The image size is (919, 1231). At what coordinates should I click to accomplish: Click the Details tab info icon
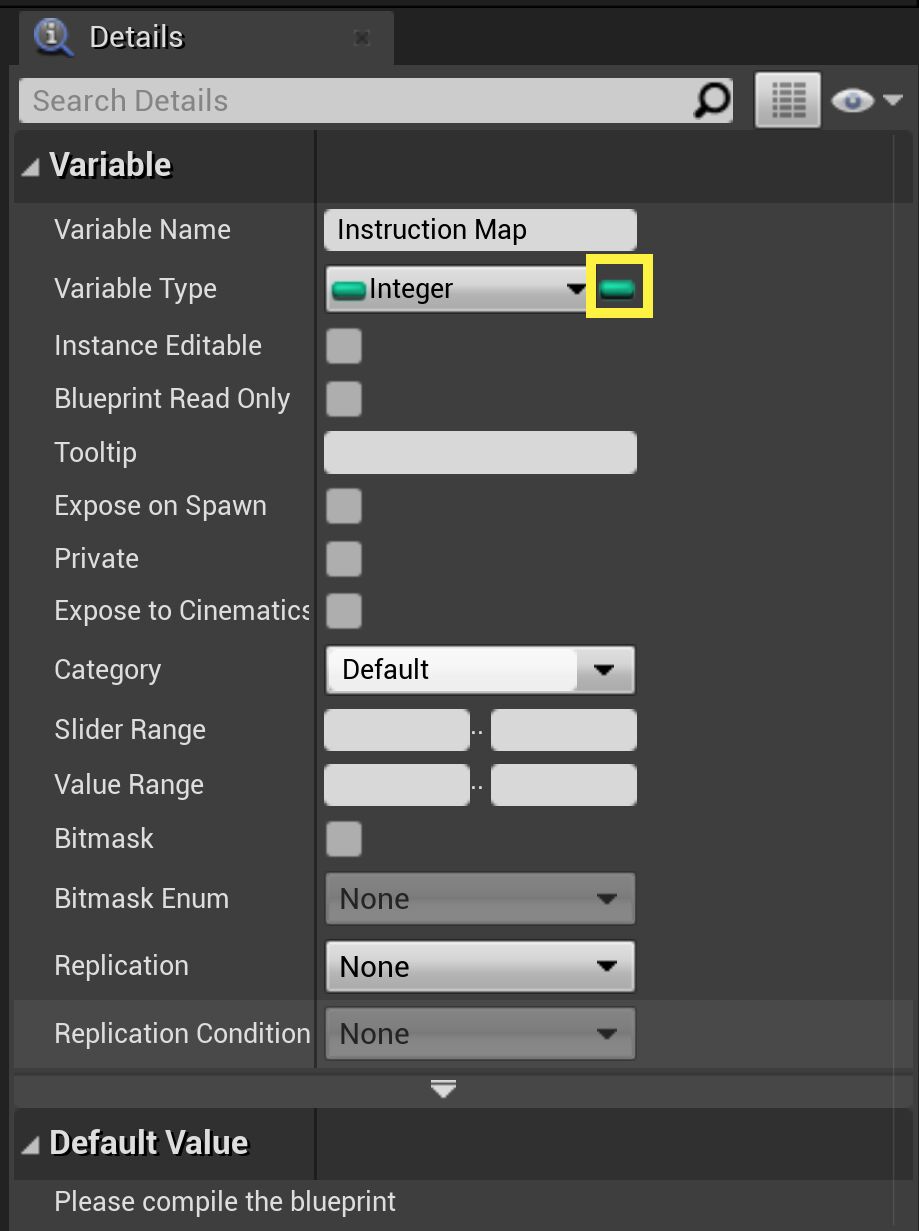click(52, 36)
